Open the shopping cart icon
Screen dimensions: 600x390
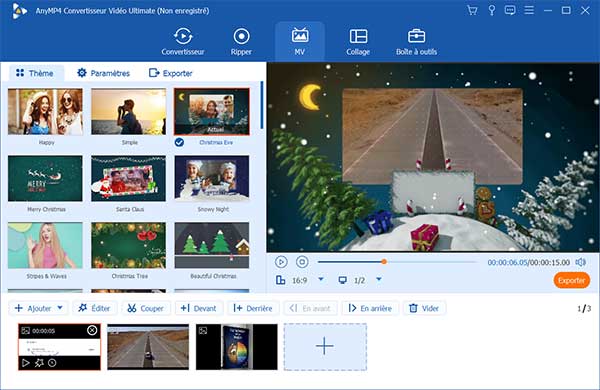pyautogui.click(x=472, y=10)
